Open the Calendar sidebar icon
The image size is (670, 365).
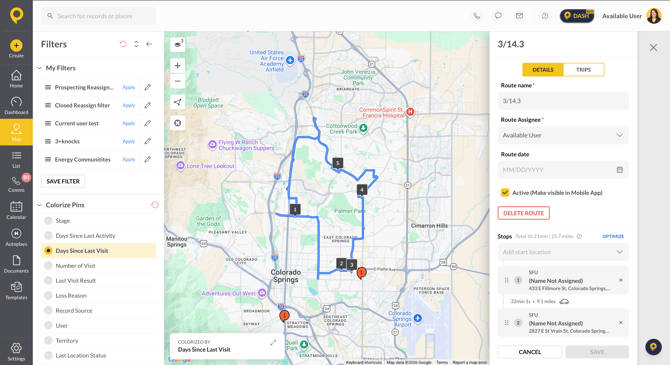tap(16, 210)
